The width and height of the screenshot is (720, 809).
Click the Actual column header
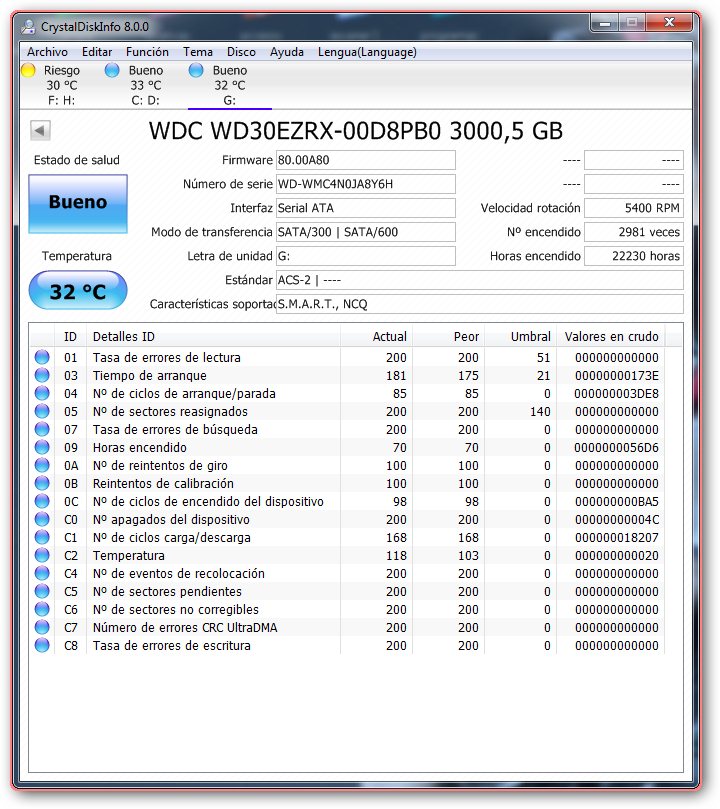coord(376,336)
